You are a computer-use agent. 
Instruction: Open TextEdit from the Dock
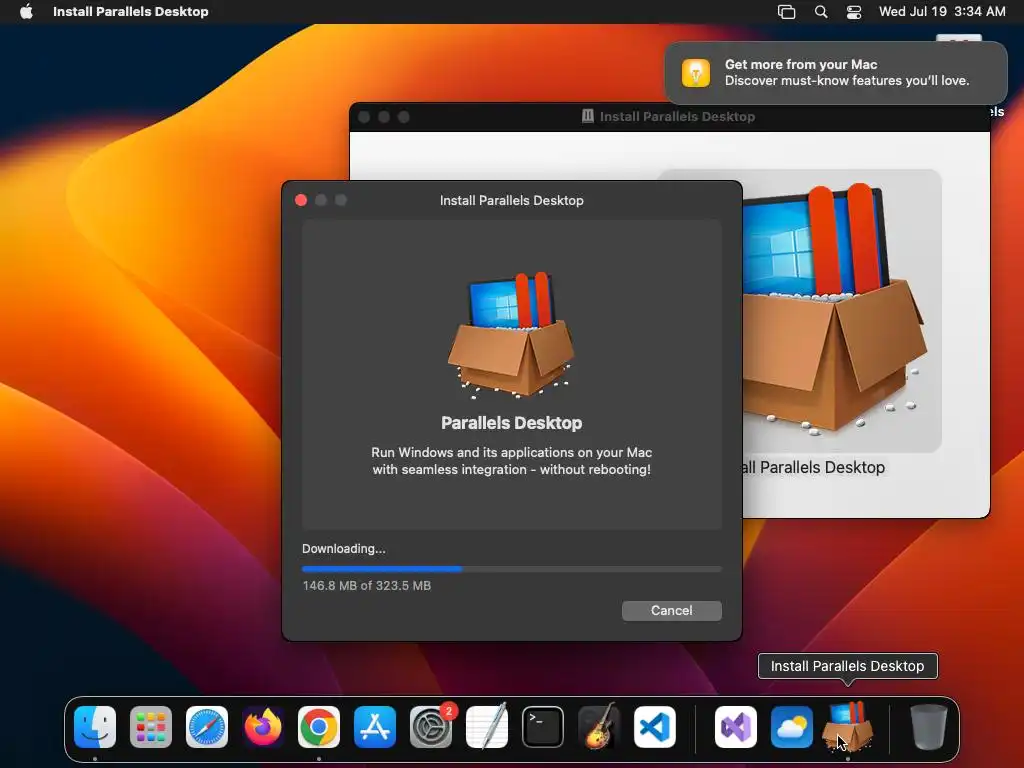487,726
